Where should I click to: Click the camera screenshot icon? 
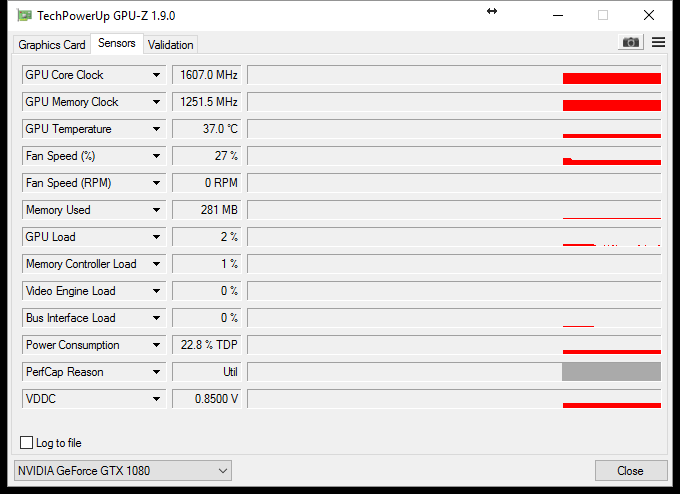(630, 42)
